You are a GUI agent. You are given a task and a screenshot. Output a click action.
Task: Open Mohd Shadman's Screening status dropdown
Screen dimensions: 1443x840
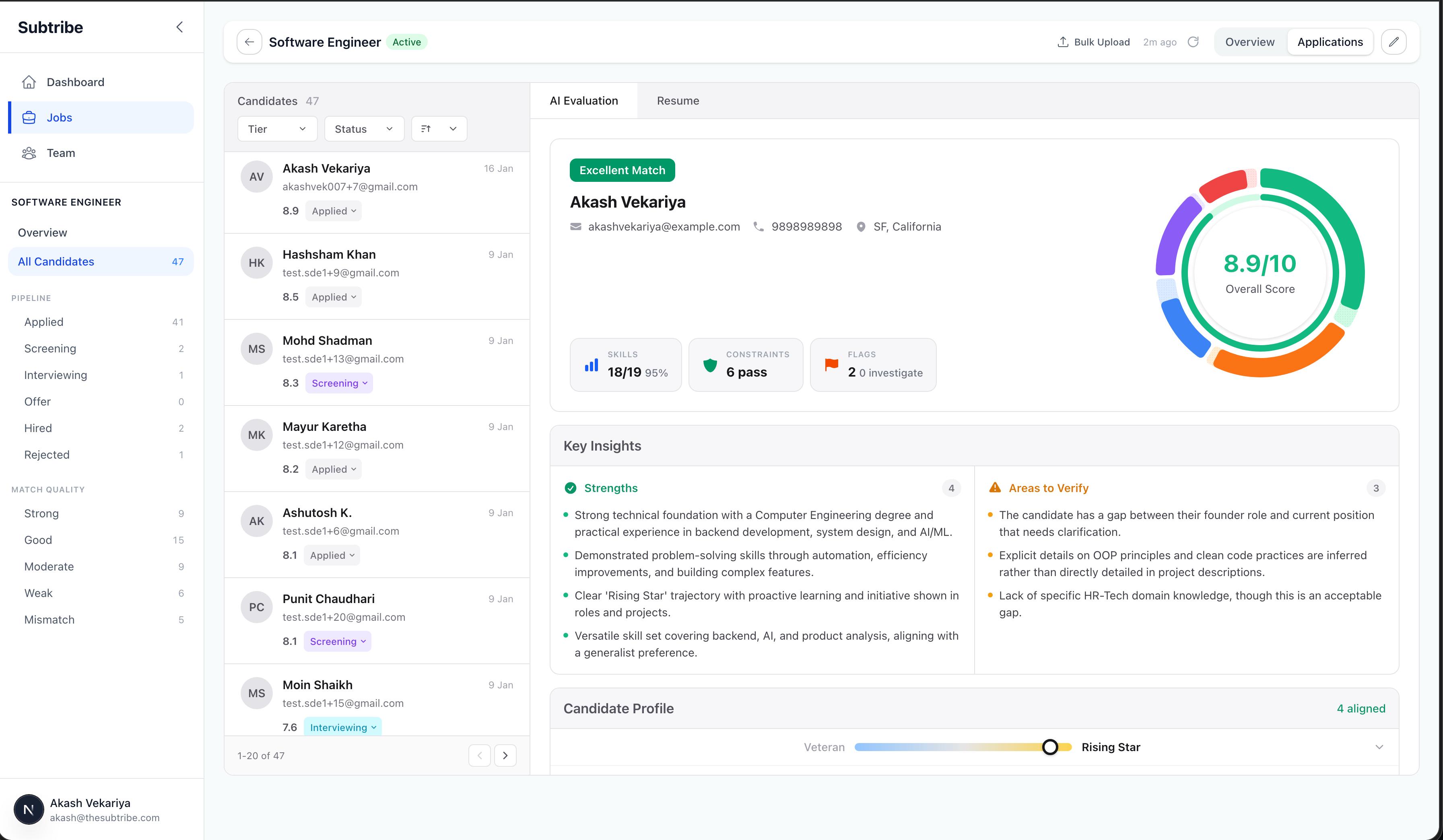point(339,383)
